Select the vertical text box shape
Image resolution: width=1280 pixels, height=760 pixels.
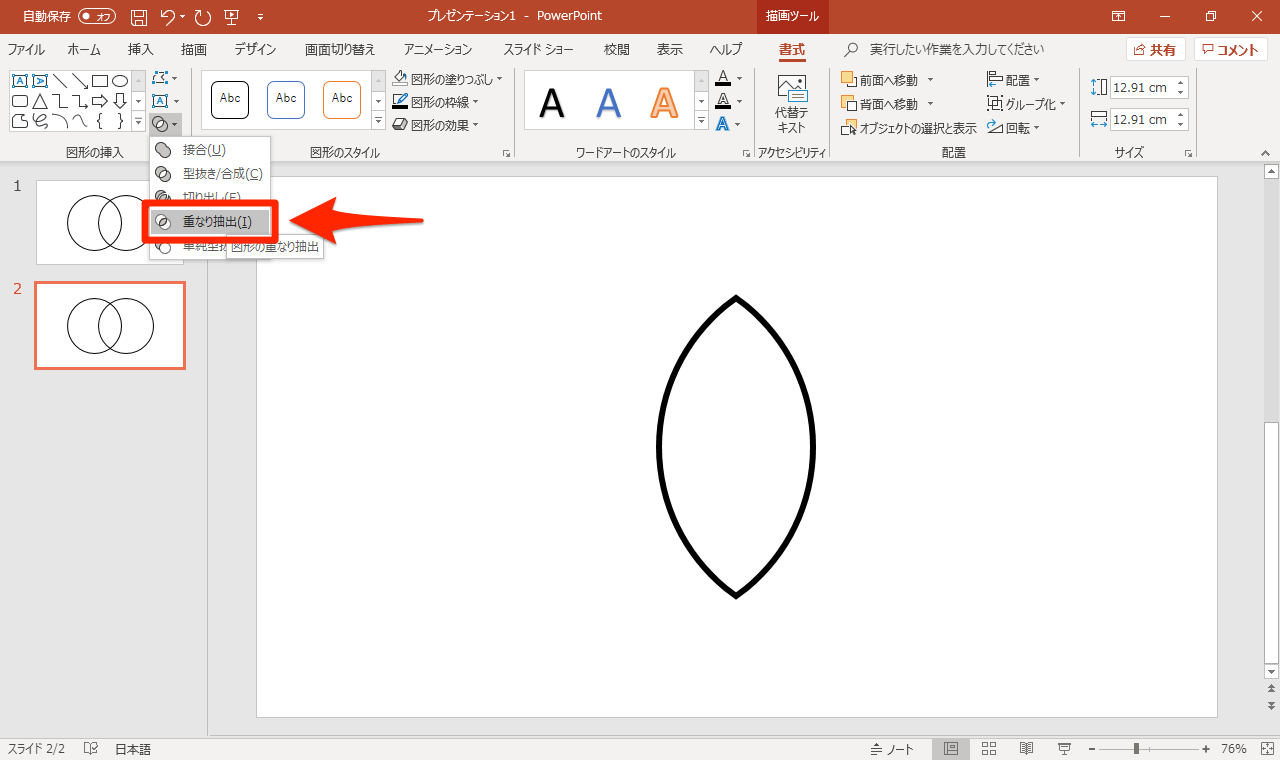[40, 81]
